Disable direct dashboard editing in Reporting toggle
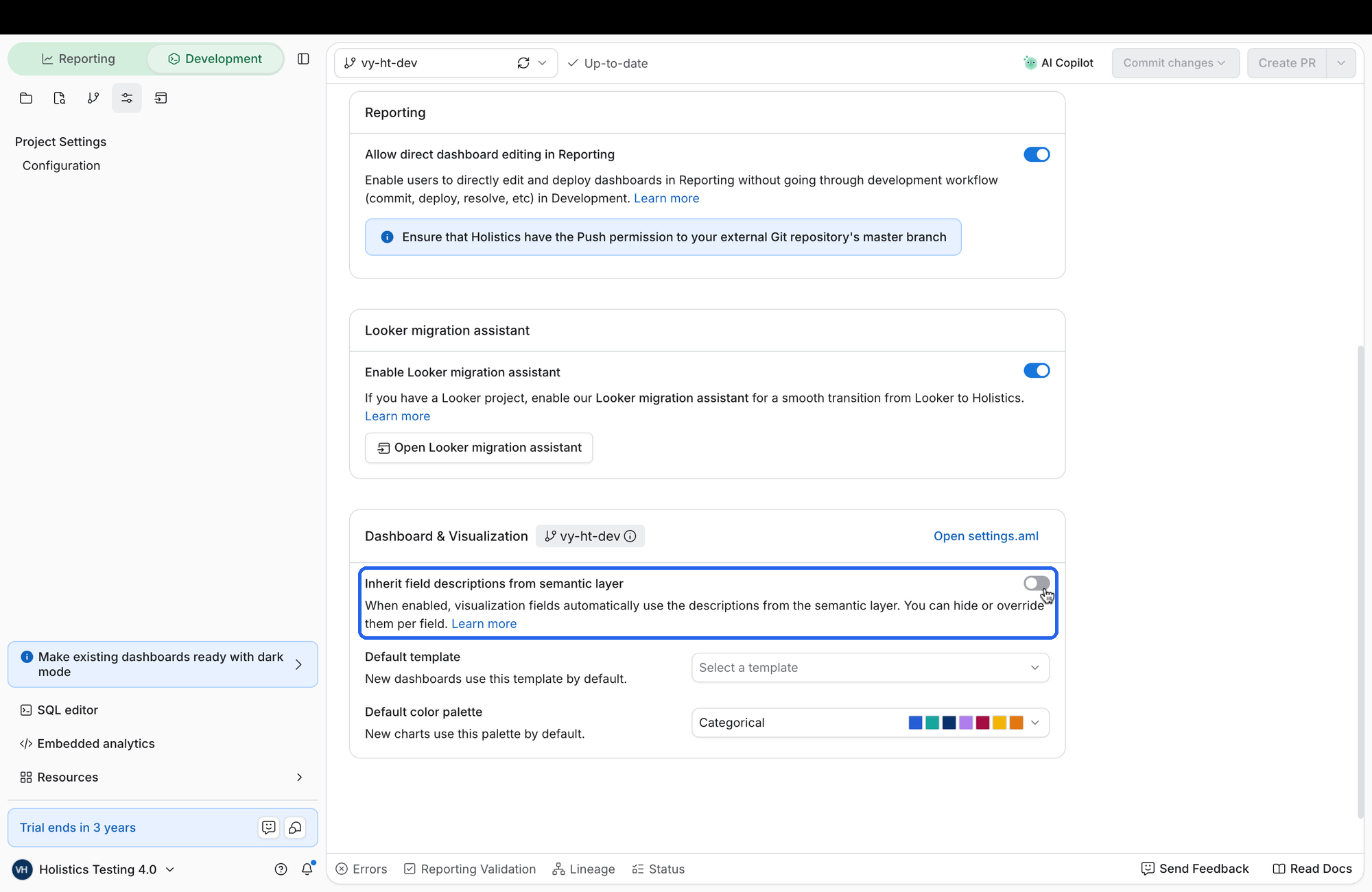This screenshot has height=892, width=1372. [1037, 155]
